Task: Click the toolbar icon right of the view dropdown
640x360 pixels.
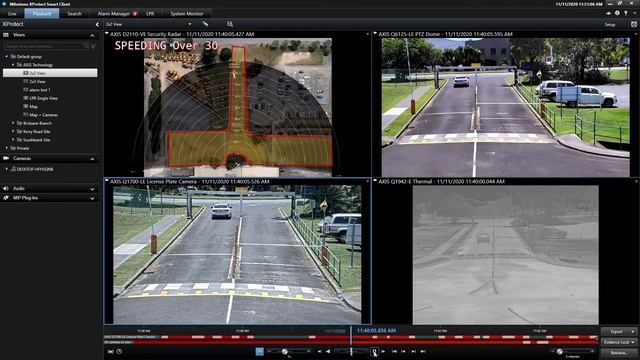Action: [x=205, y=24]
